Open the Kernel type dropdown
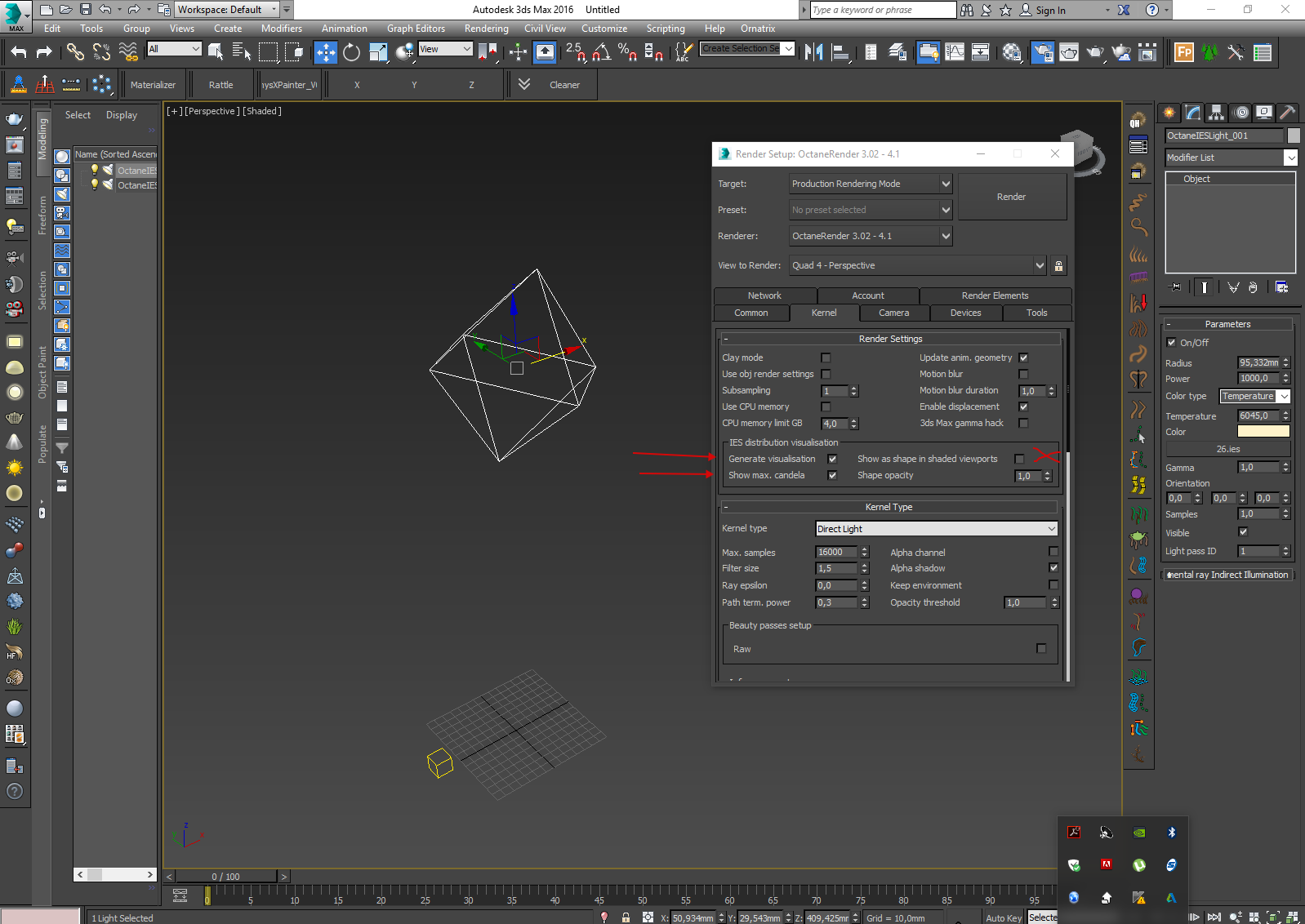Image resolution: width=1305 pixels, height=924 pixels. tap(937, 529)
